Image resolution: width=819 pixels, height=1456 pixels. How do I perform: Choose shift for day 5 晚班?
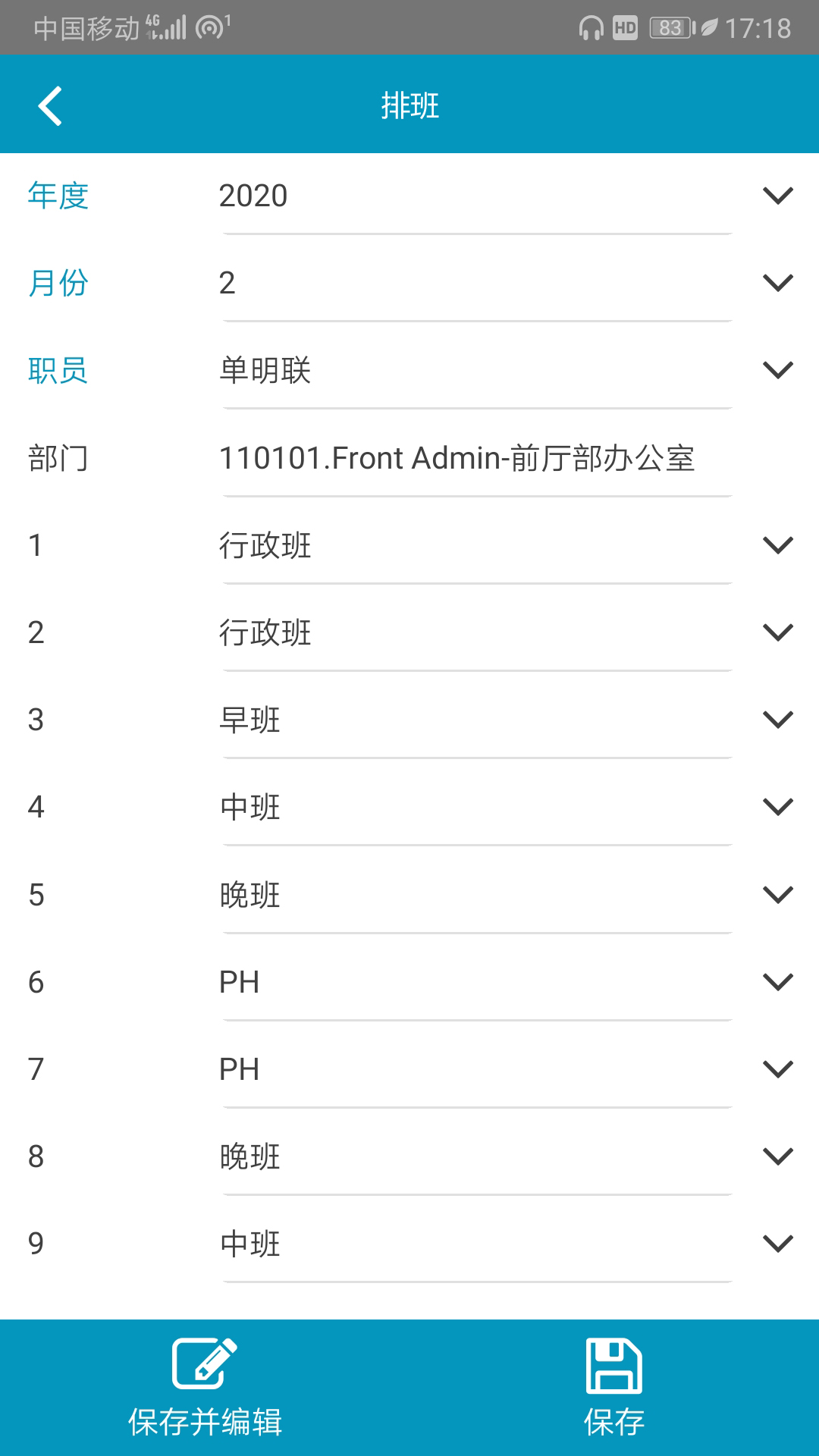(x=777, y=895)
